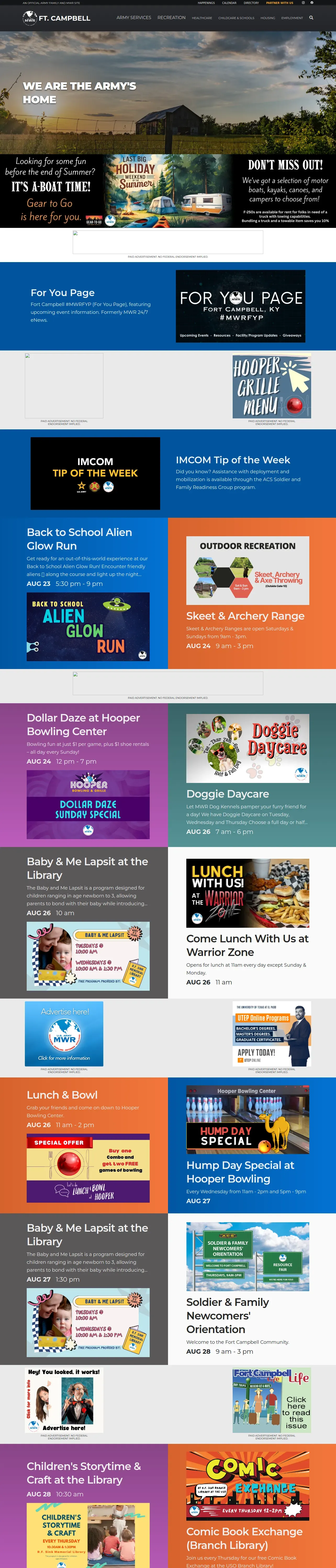
Task: Open Recreation menu
Action: (x=171, y=18)
